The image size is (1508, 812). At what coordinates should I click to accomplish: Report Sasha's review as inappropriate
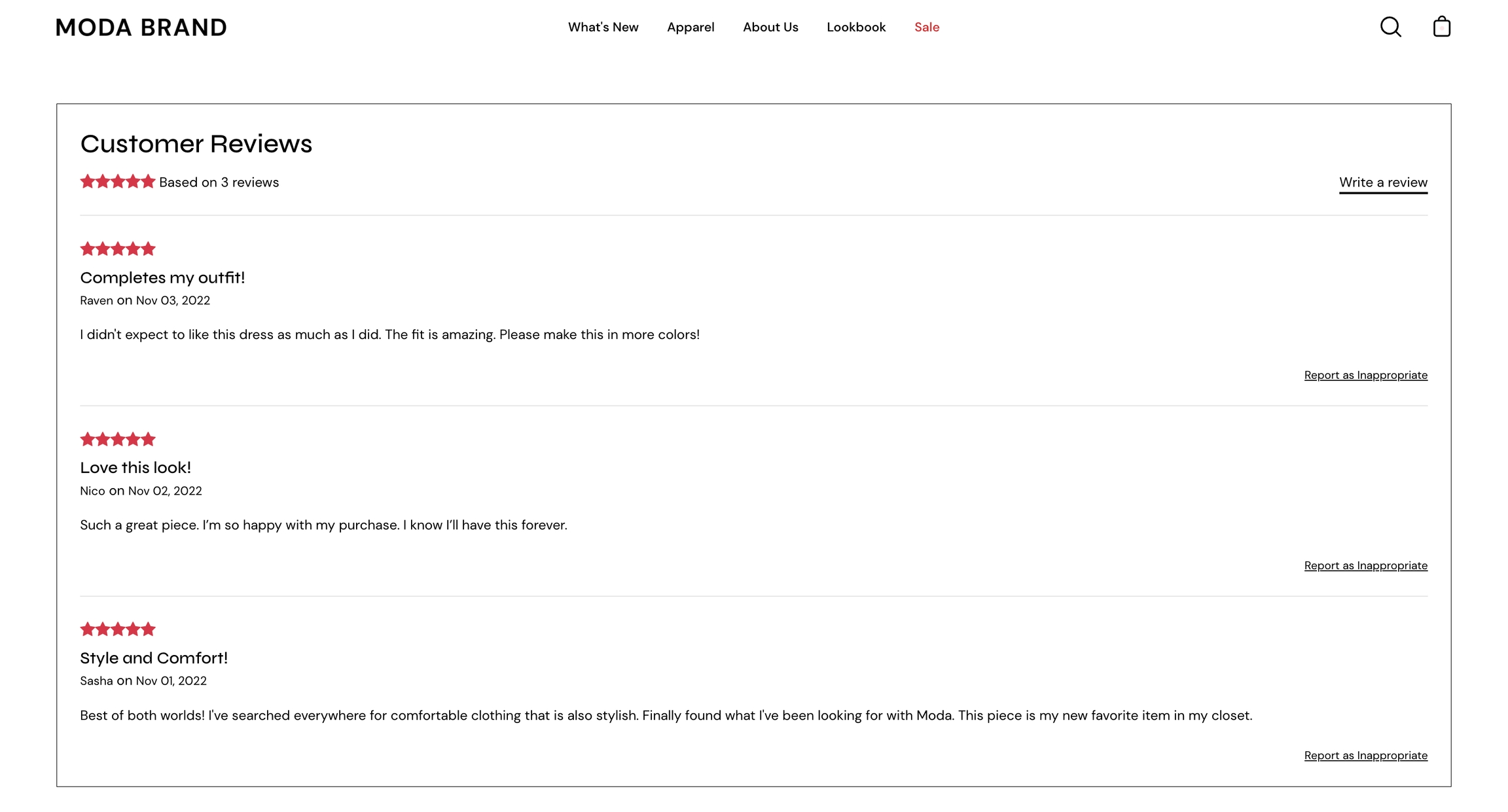(x=1365, y=756)
